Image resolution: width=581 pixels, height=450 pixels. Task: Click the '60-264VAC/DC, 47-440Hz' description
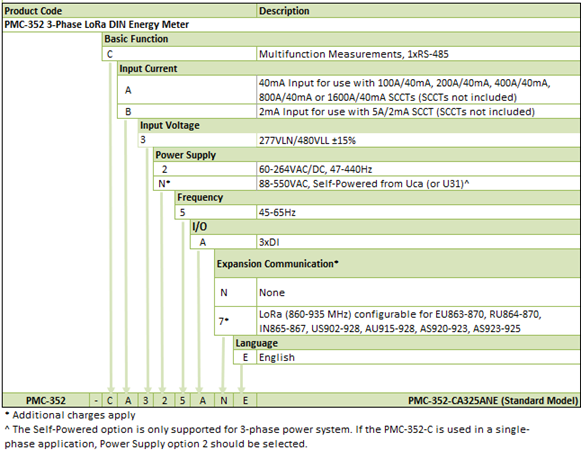(315, 169)
